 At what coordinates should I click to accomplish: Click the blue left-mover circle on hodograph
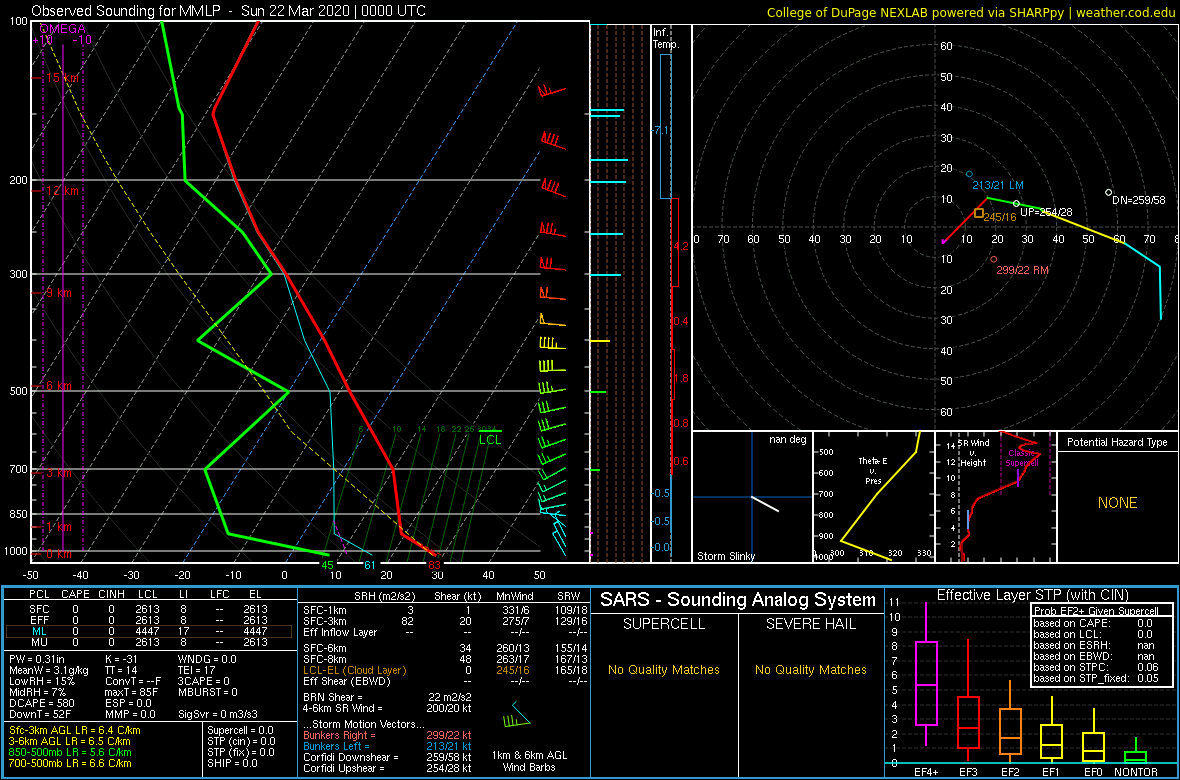pyautogui.click(x=969, y=174)
